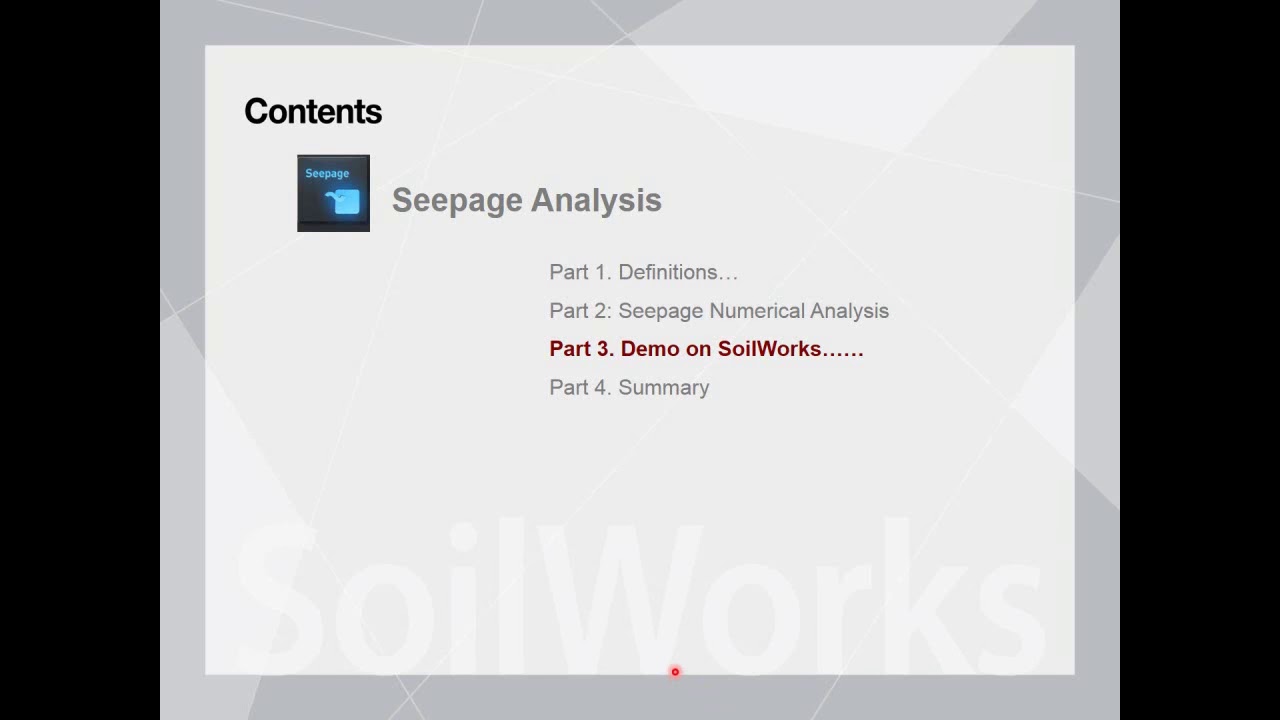Screen dimensions: 1280x720
Task: Click the Seepage module icon
Action: [x=333, y=193]
